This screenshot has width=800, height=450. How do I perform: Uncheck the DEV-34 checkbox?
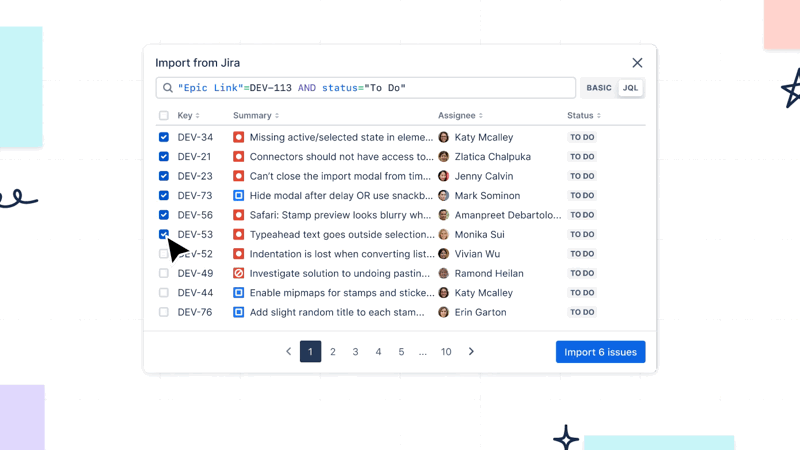coord(163,137)
